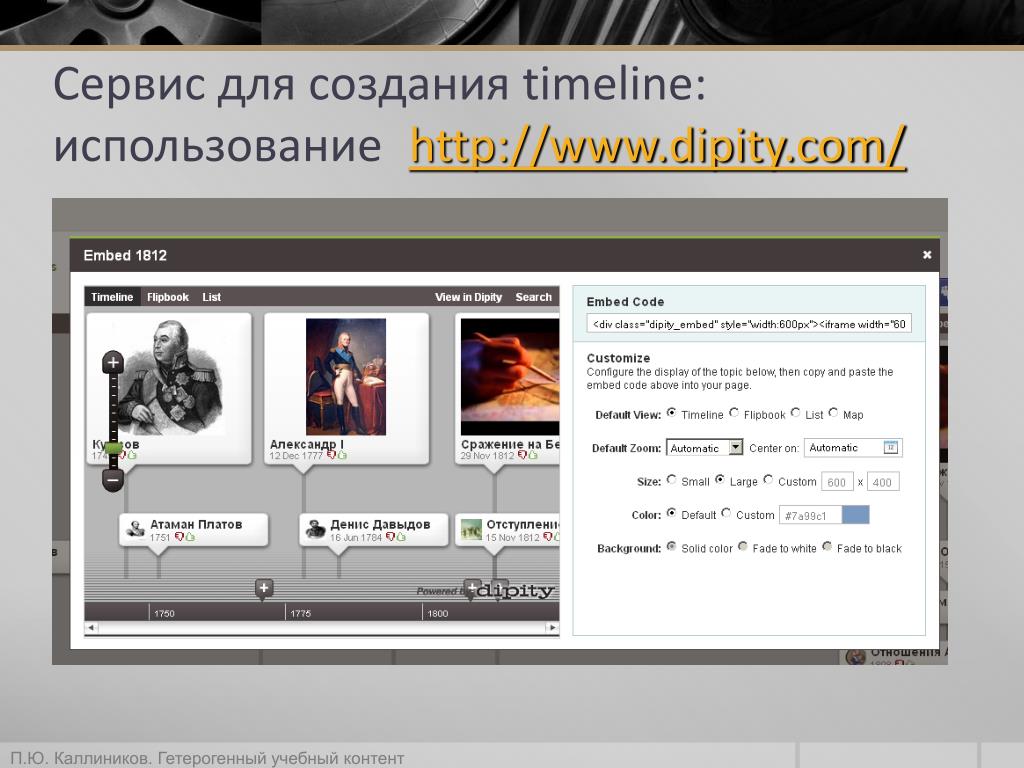Select List as the default view

tap(795, 413)
